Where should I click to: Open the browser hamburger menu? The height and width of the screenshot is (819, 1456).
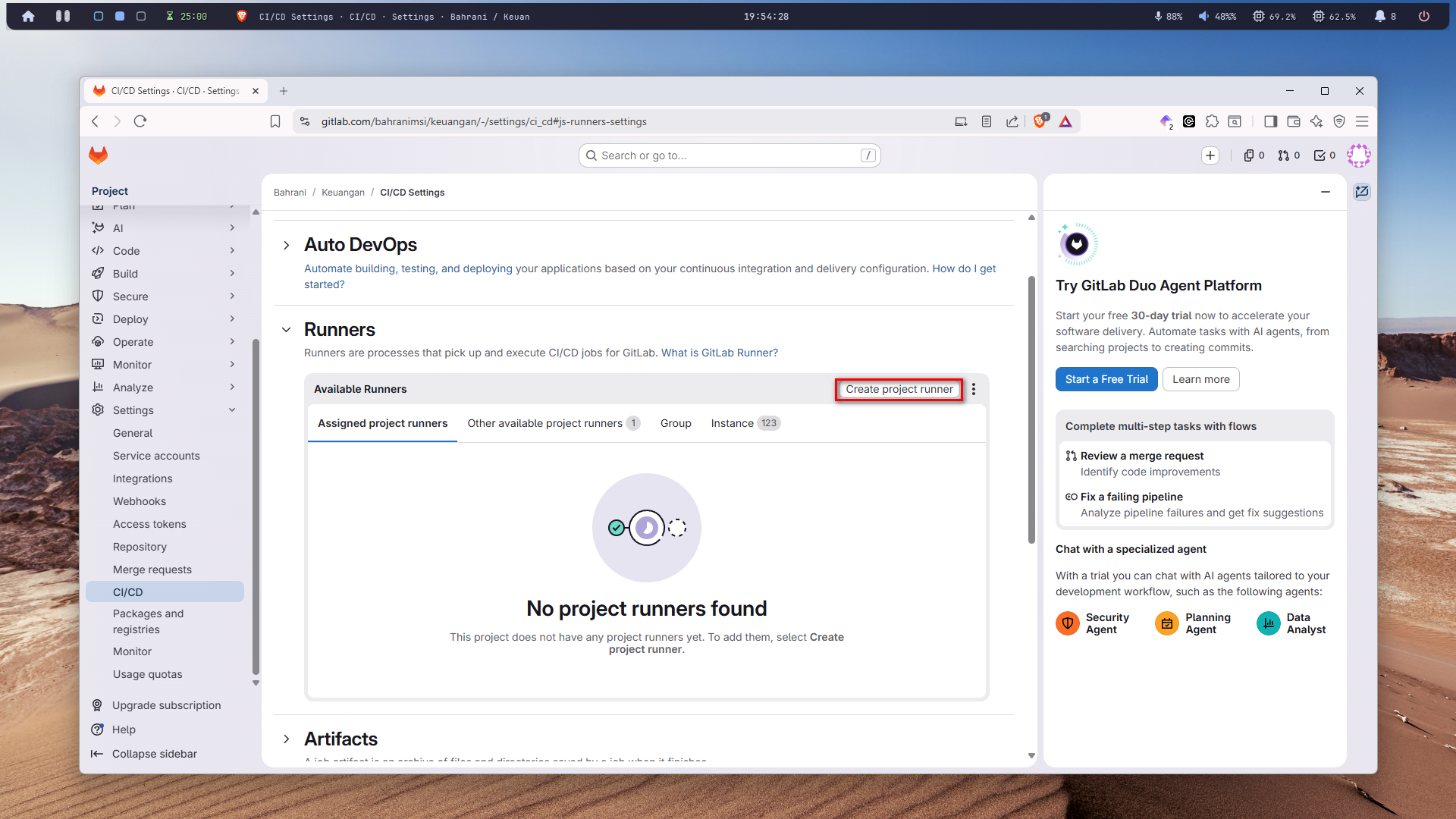tap(1362, 121)
